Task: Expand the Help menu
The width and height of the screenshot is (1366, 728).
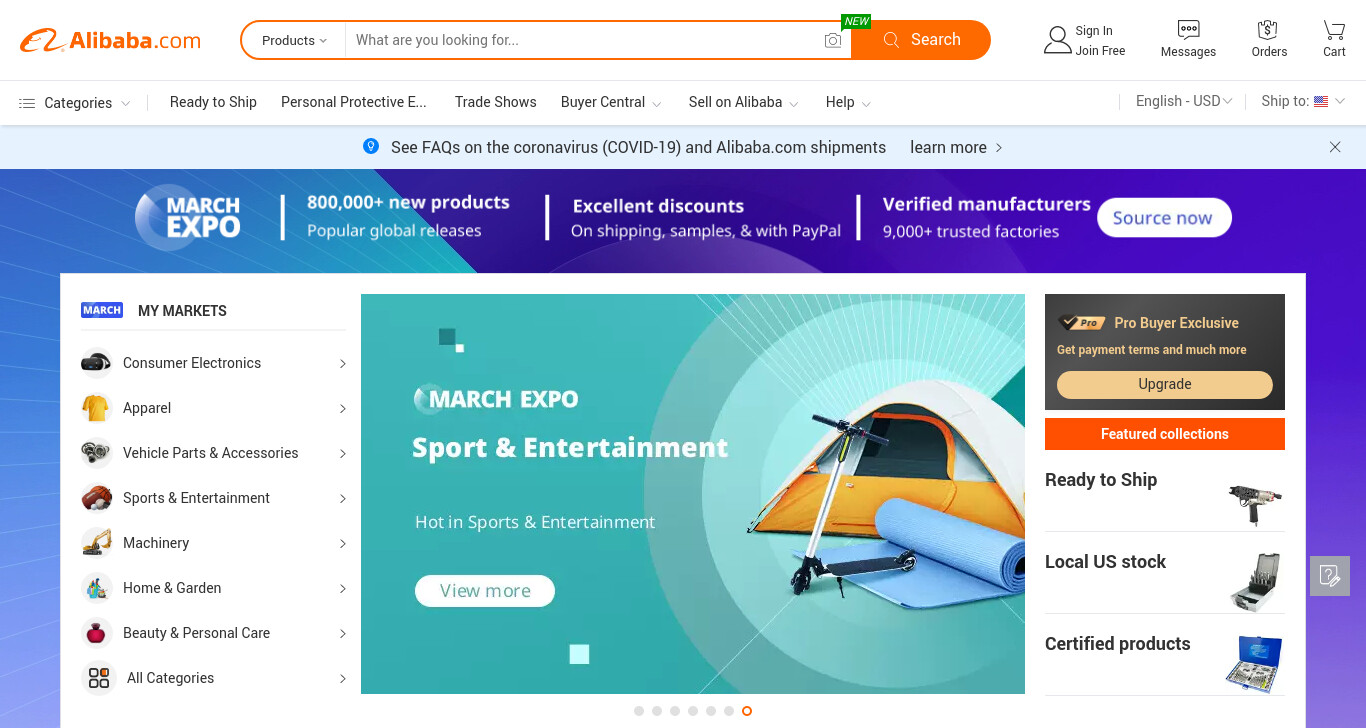Action: pyautogui.click(x=866, y=104)
